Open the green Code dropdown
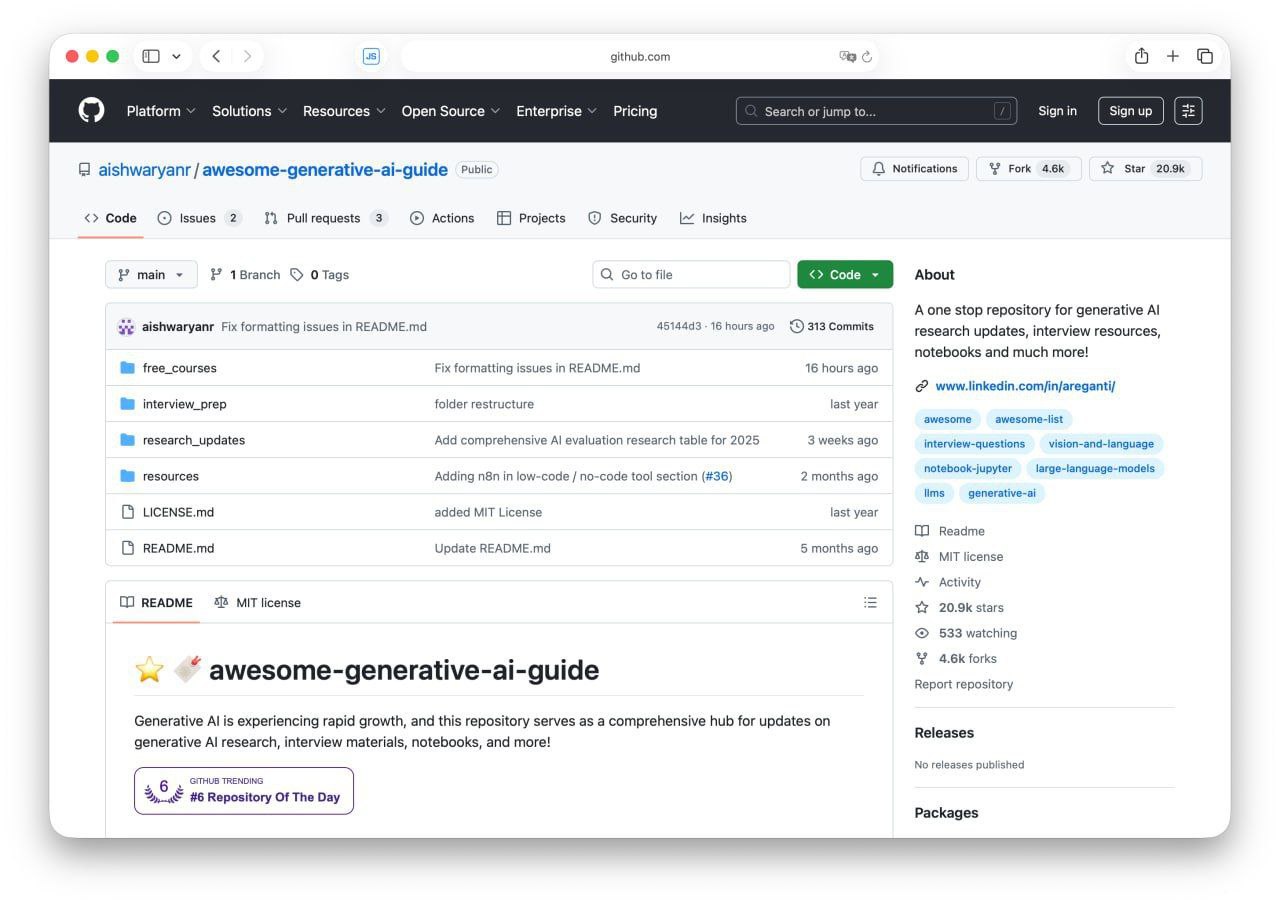The height and width of the screenshot is (903, 1280). pyautogui.click(x=844, y=275)
